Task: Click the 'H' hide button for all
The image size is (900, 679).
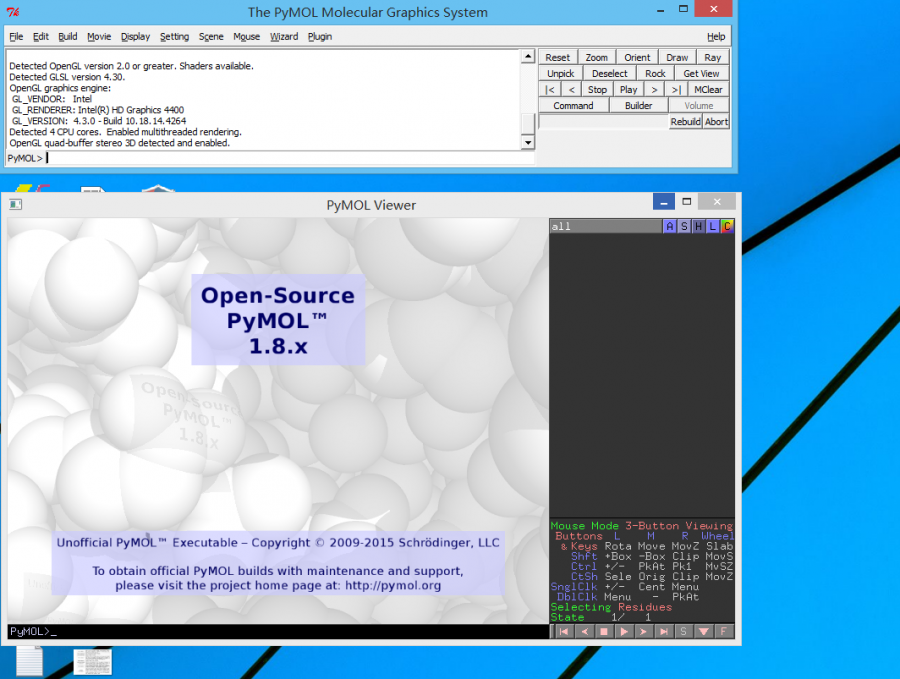Action: pyautogui.click(x=698, y=226)
